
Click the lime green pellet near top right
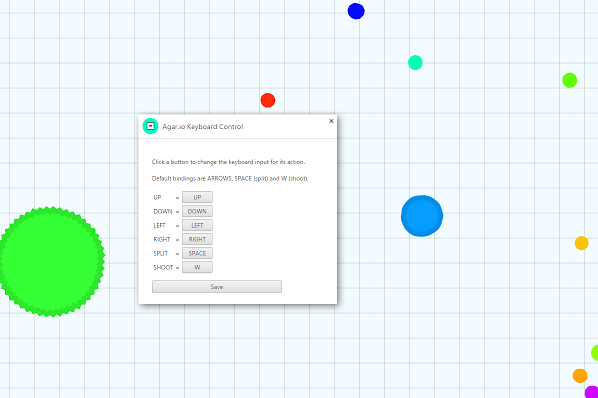point(569,80)
